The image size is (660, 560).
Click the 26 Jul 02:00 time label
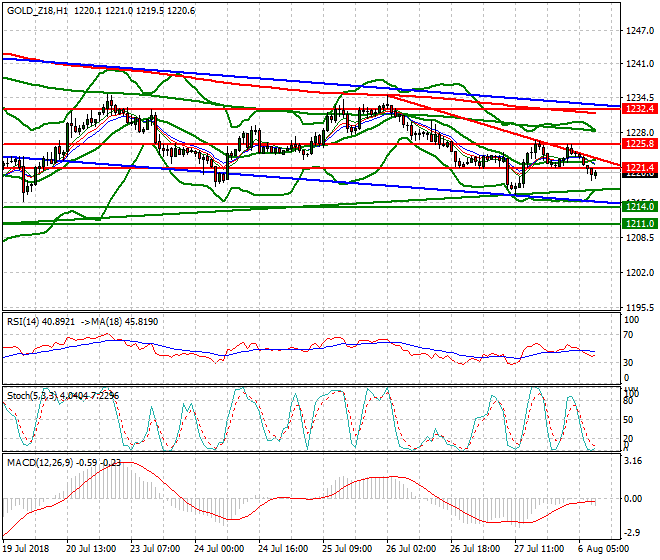[411, 549]
